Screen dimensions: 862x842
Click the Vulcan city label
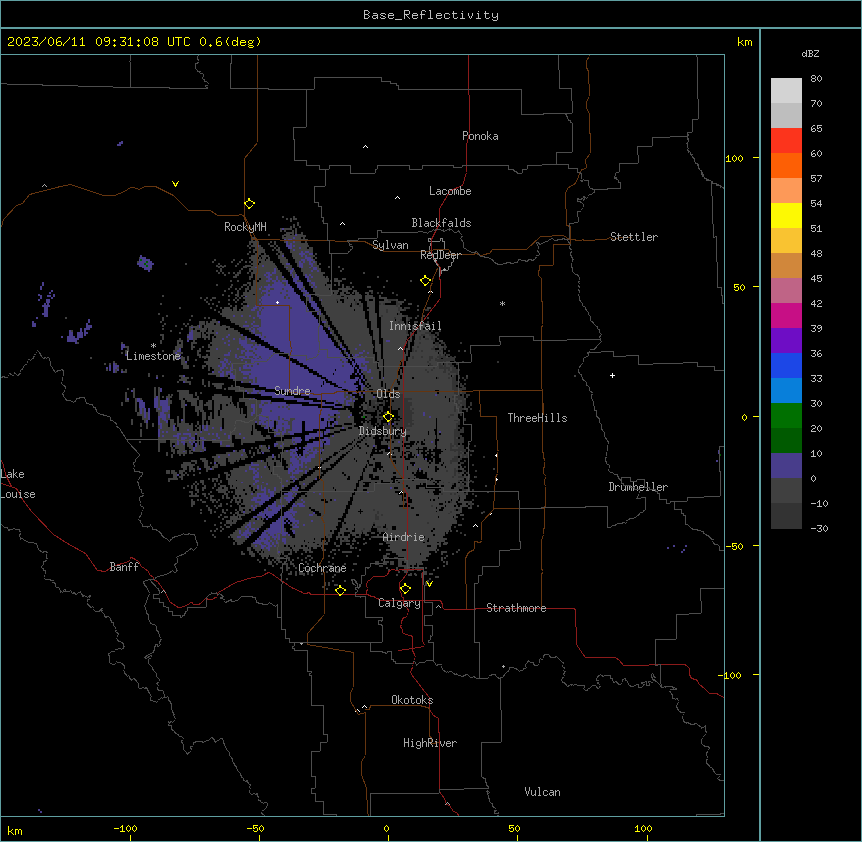click(x=542, y=792)
